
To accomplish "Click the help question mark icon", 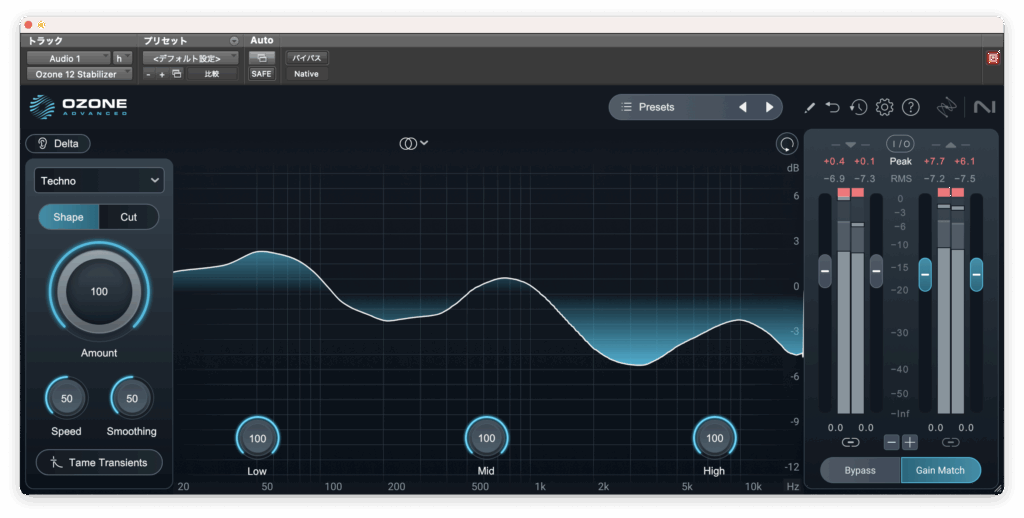I will [x=910, y=107].
